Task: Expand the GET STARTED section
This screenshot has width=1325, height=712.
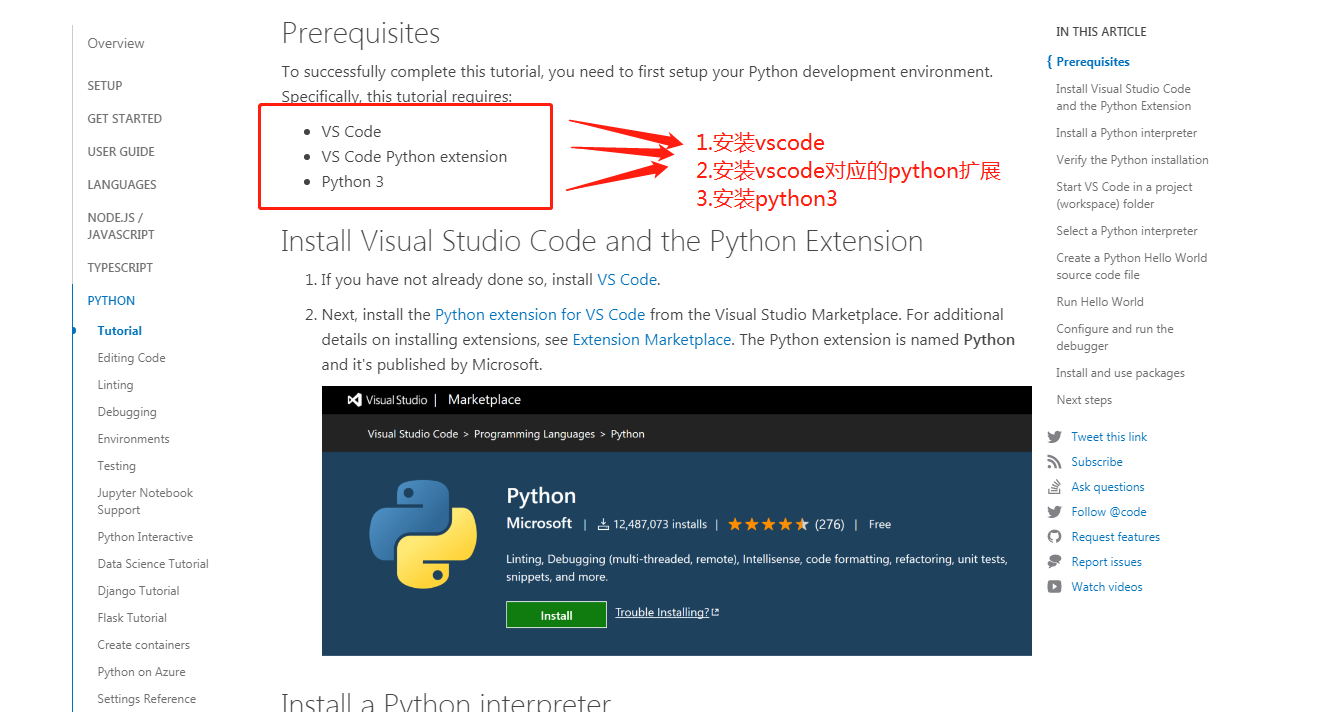Action: click(124, 119)
